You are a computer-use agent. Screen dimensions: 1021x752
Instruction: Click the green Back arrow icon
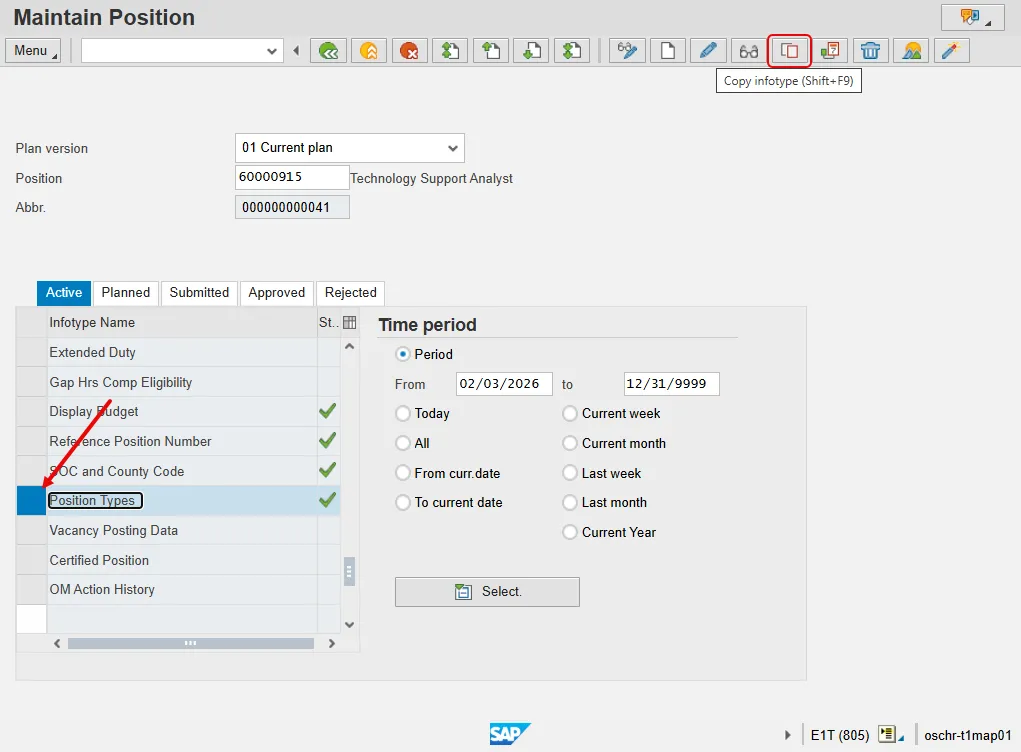328,51
